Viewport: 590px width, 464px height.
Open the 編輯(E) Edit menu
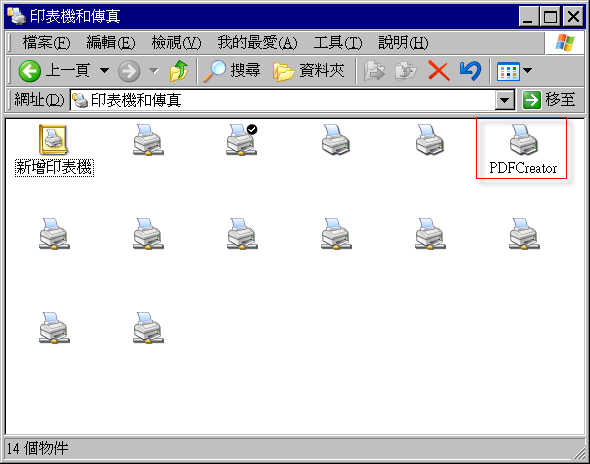coord(111,43)
